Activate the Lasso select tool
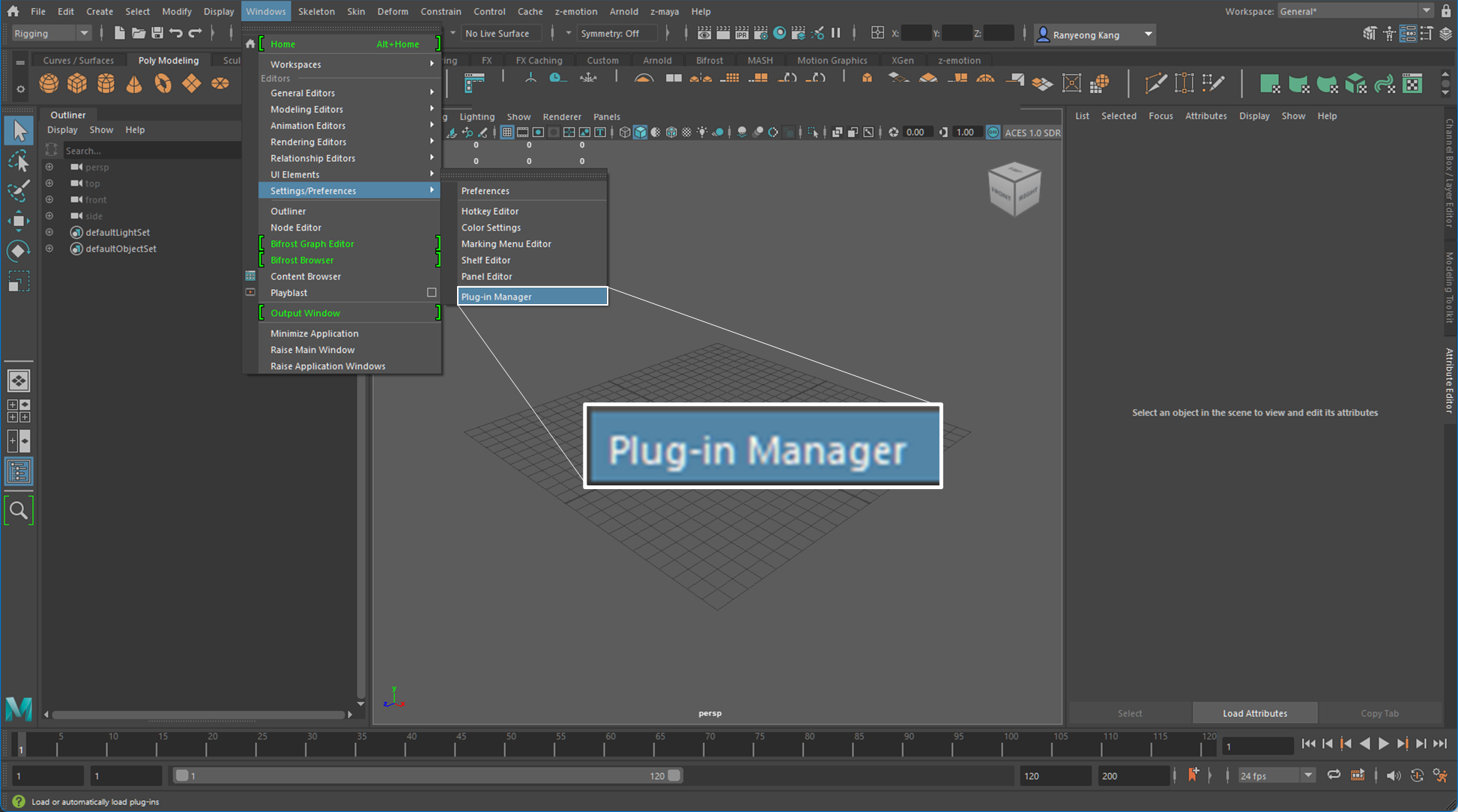 (19, 161)
